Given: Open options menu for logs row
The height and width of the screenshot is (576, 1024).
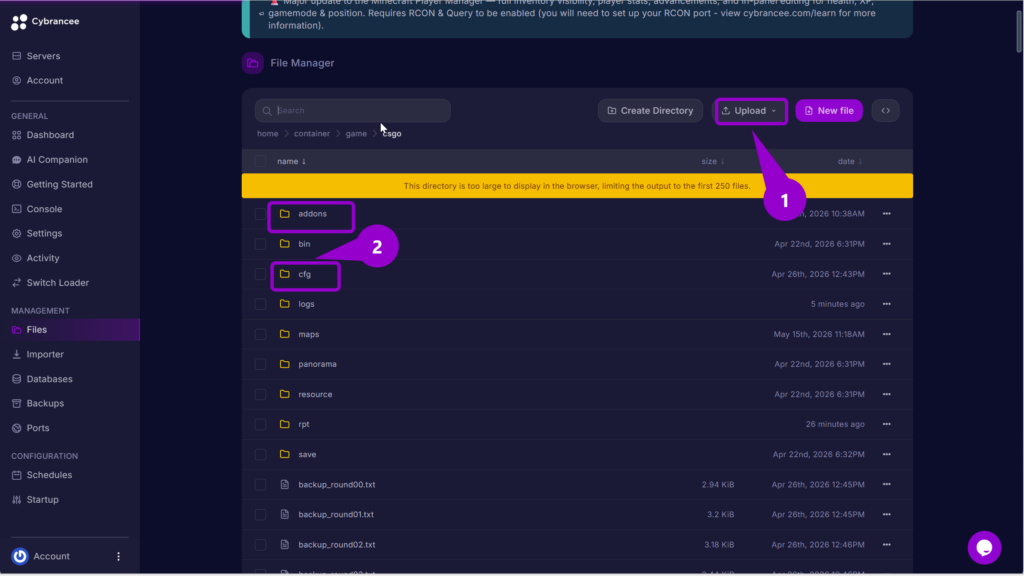Looking at the screenshot, I should tap(886, 304).
